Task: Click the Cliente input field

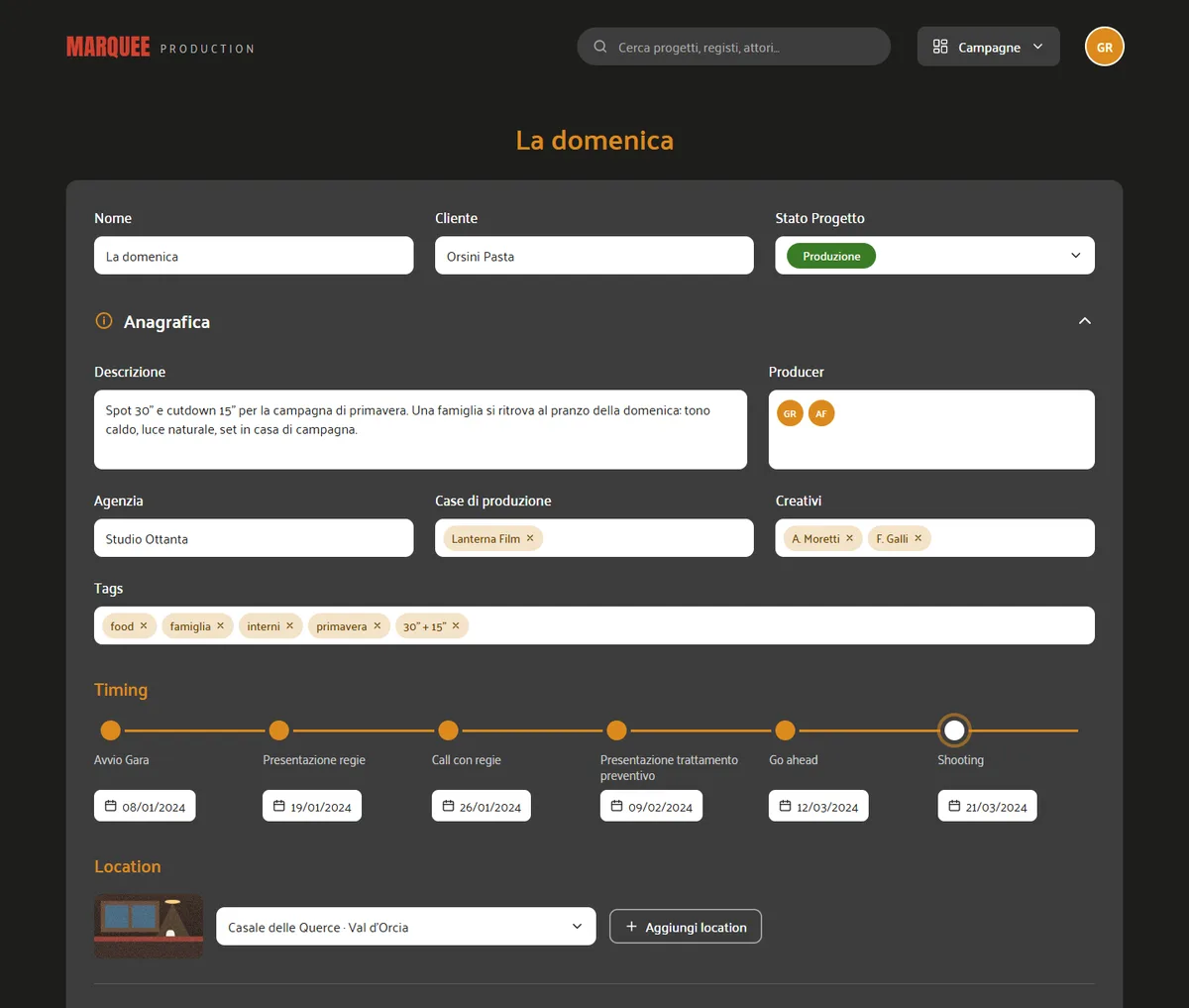Action: point(594,256)
